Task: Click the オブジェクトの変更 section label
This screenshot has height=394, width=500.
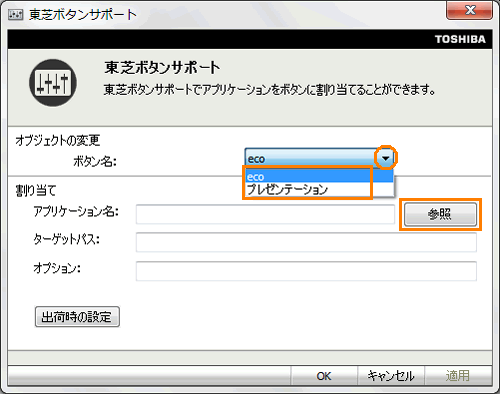Action: (57, 140)
